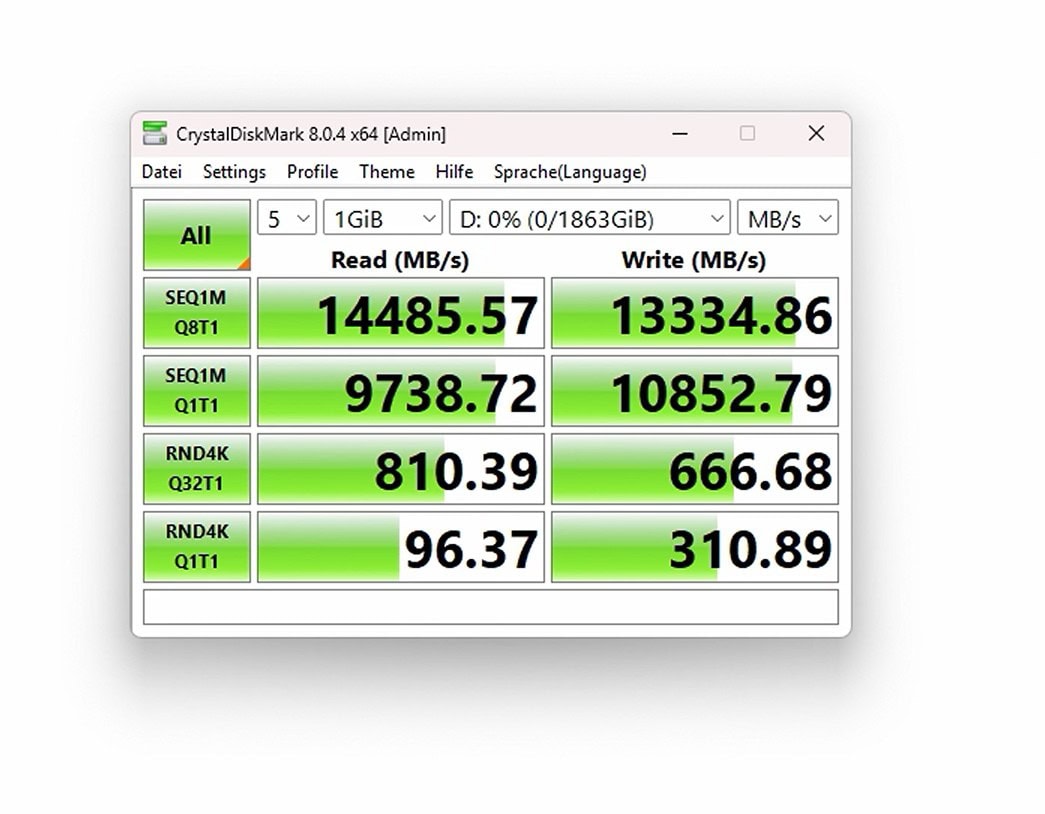The height and width of the screenshot is (814, 1045).
Task: Open the D: drive selection dropdown
Action: pos(589,219)
